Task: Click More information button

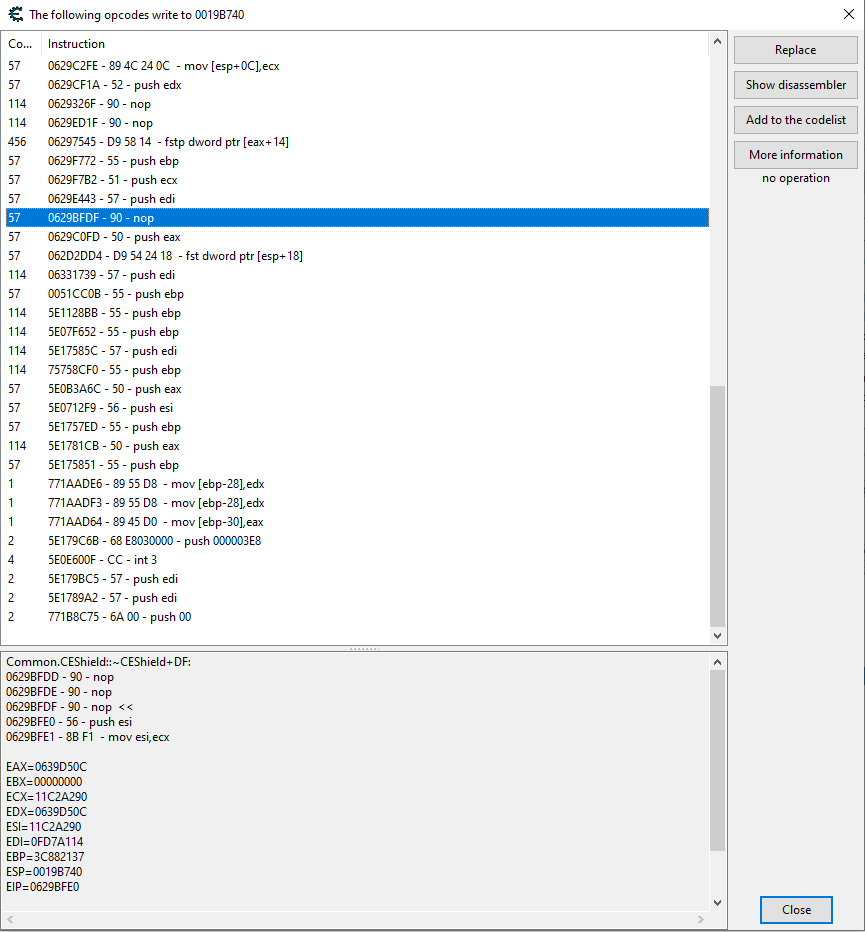Action: coord(795,155)
